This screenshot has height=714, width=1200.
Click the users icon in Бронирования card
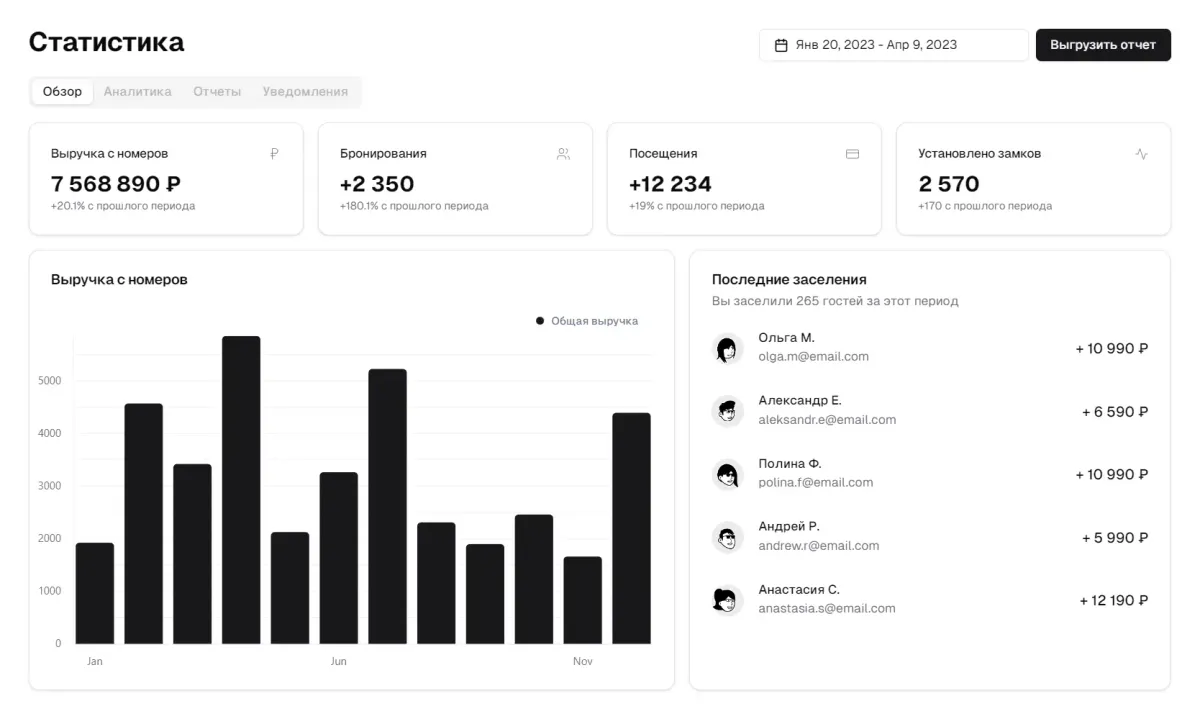tap(563, 154)
